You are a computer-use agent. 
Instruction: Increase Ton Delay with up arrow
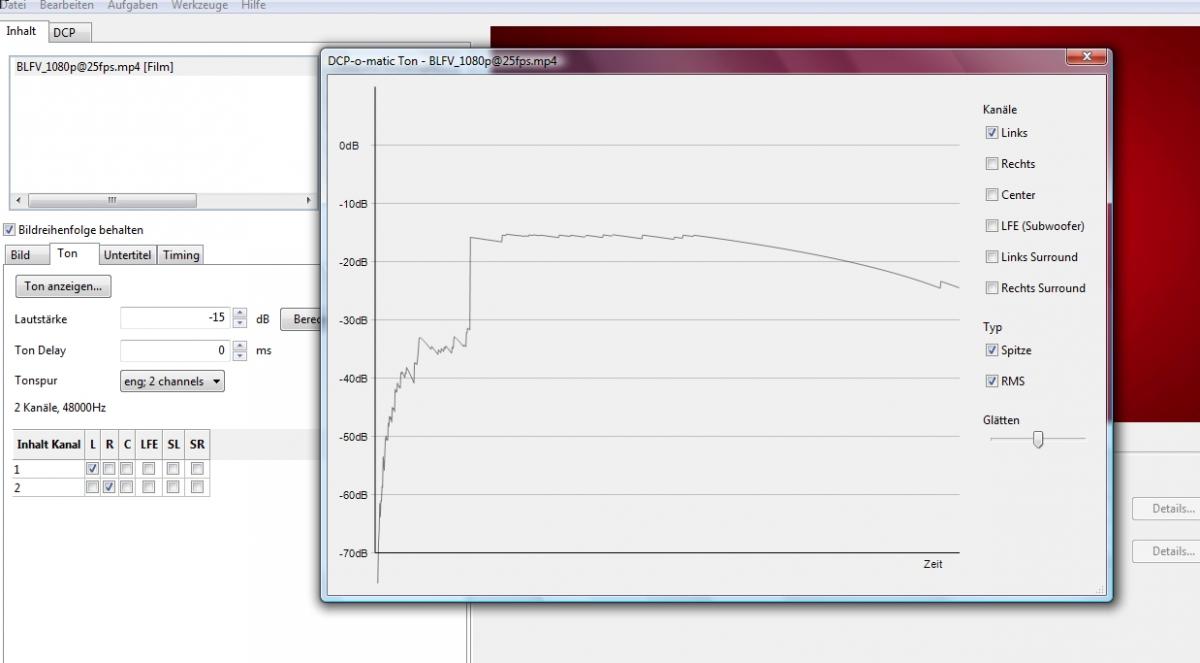[239, 346]
